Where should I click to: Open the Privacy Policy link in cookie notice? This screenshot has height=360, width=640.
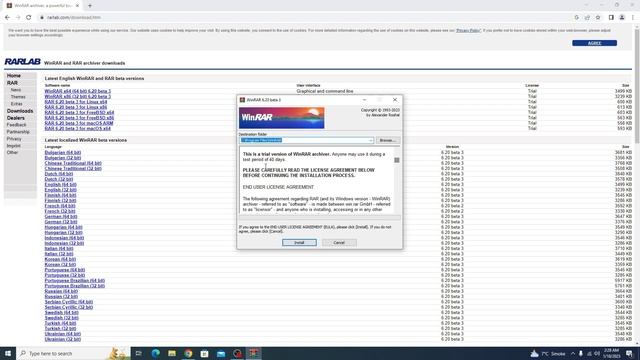pyautogui.click(x=468, y=31)
